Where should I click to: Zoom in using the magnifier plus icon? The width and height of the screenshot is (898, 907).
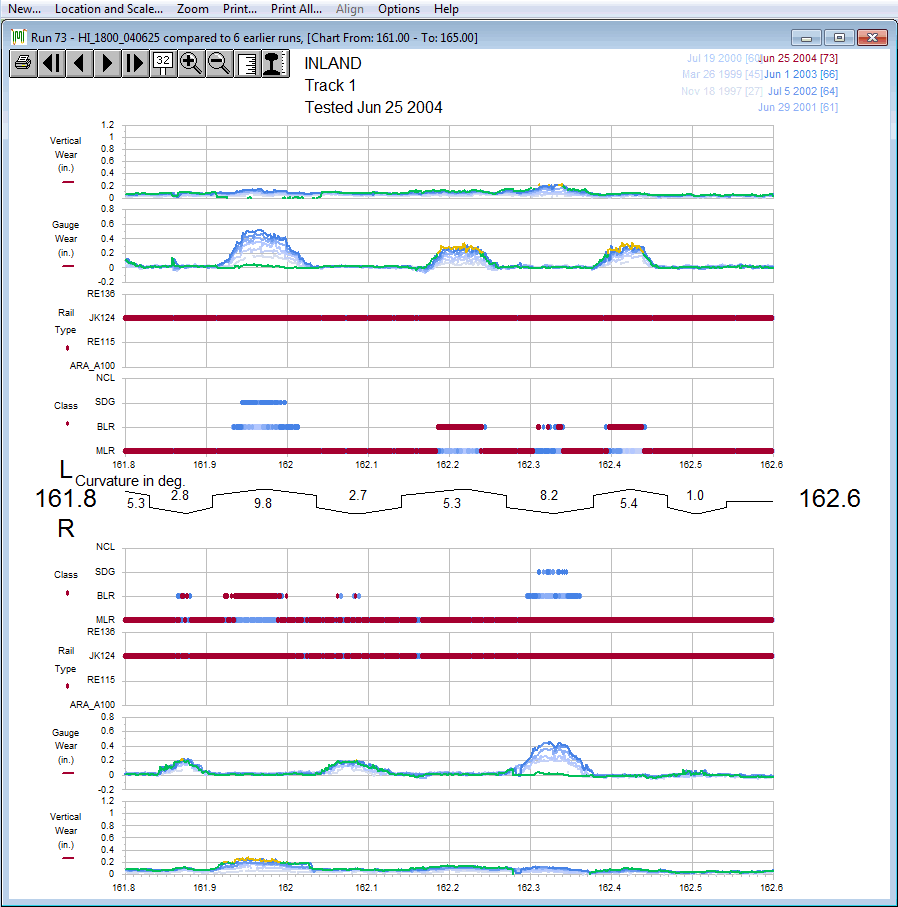click(x=191, y=63)
